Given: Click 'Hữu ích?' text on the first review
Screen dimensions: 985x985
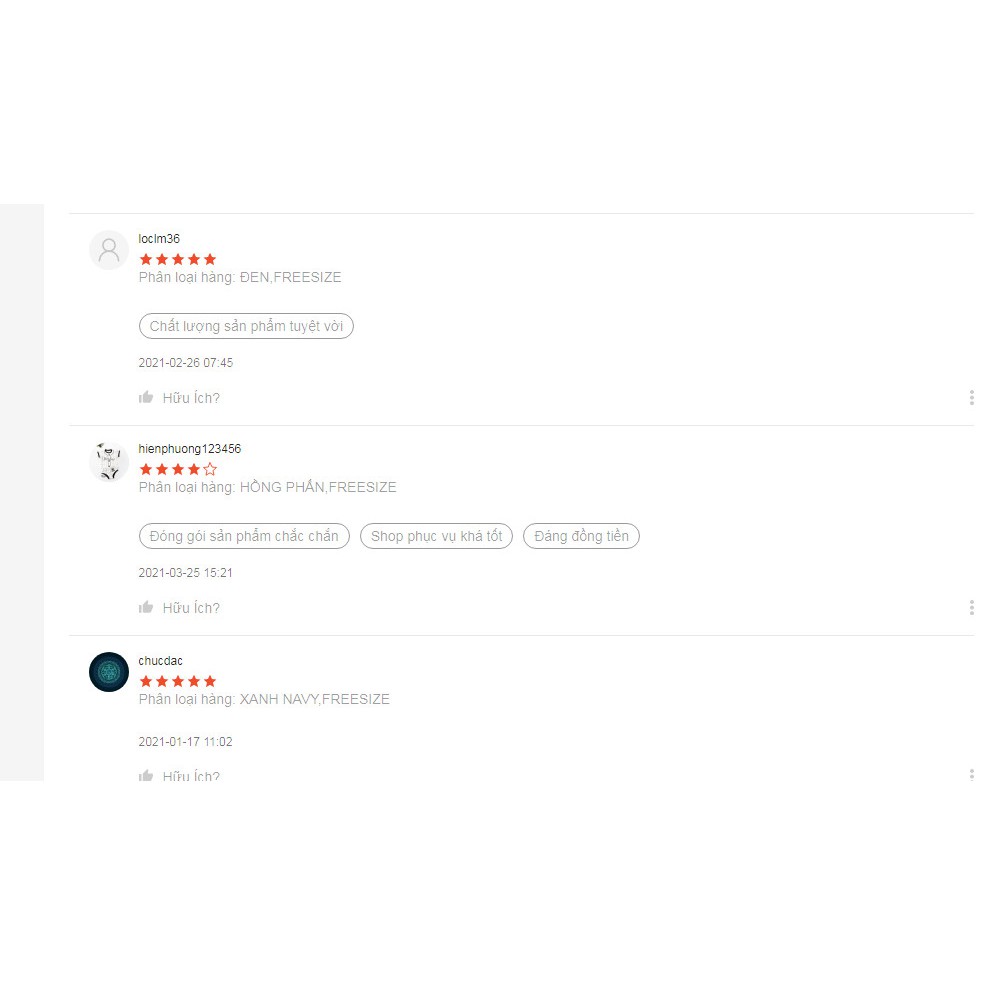Looking at the screenshot, I should 191,398.
